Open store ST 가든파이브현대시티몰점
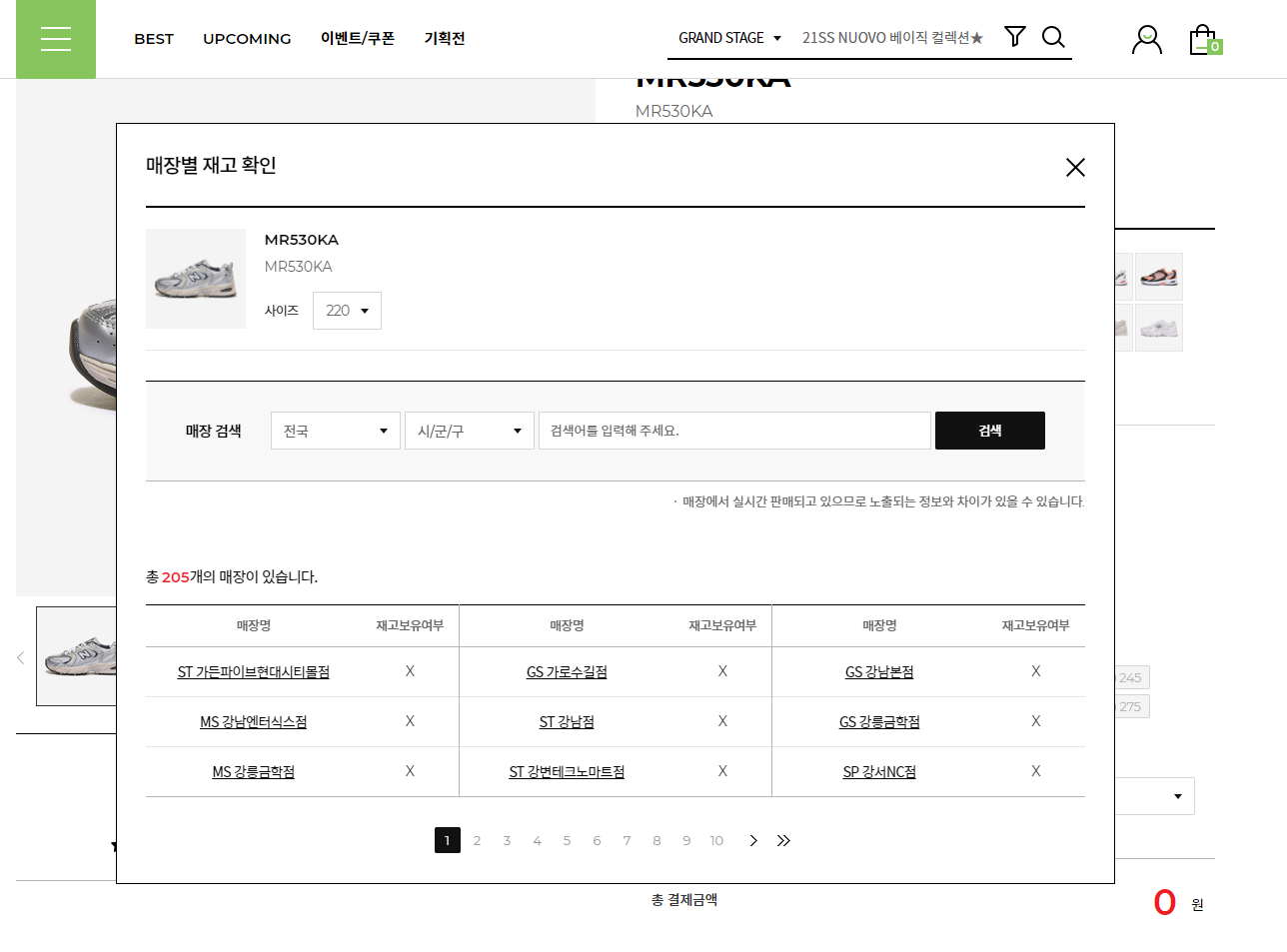 tap(254, 672)
